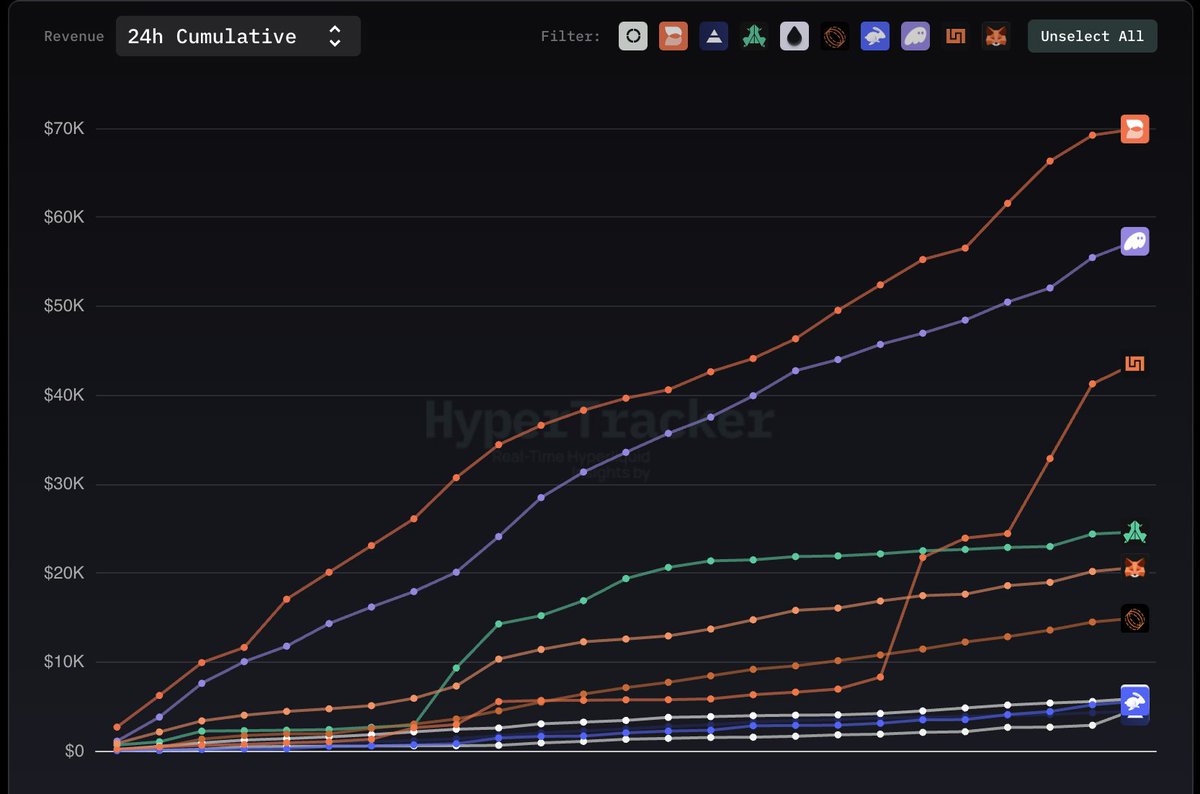Toggle the blue rabbit logo filter
The width and height of the screenshot is (1200, 794).
point(875,37)
